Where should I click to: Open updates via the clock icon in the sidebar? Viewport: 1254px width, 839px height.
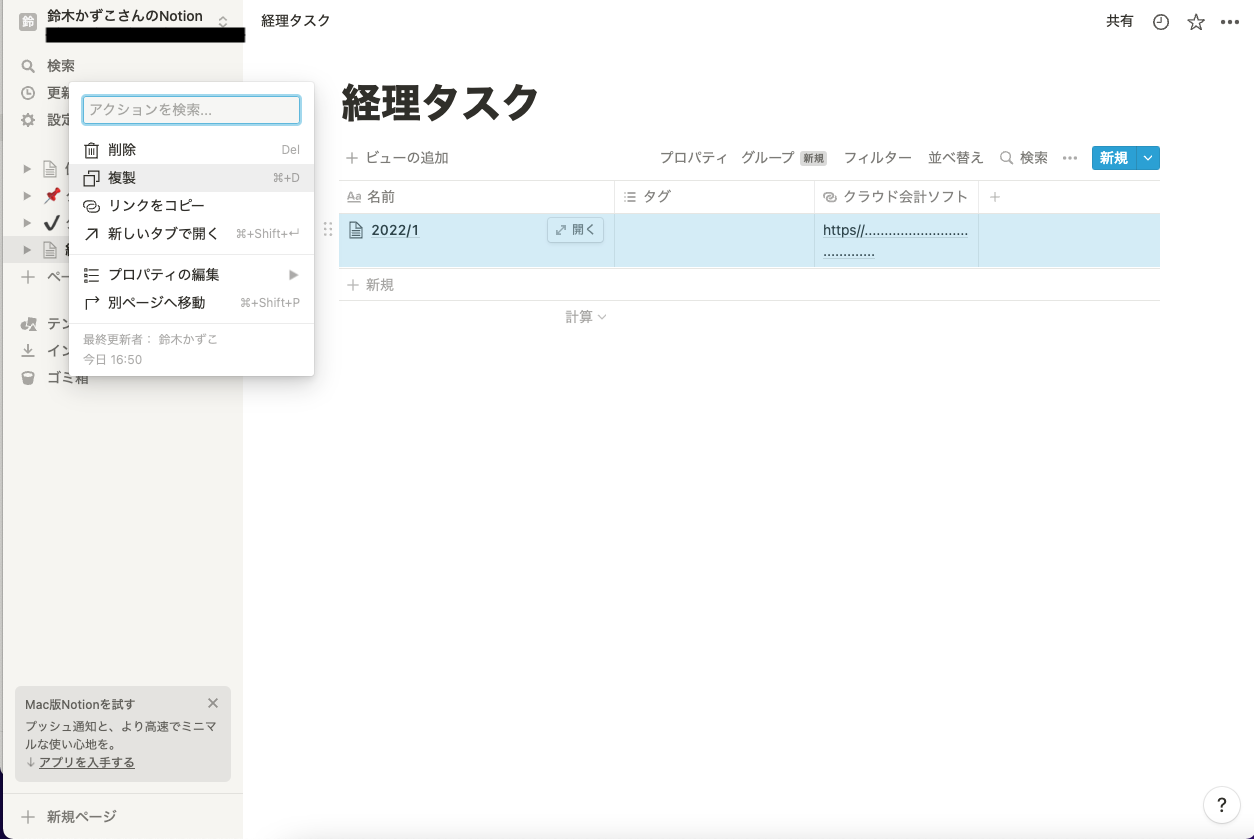click(x=28, y=93)
